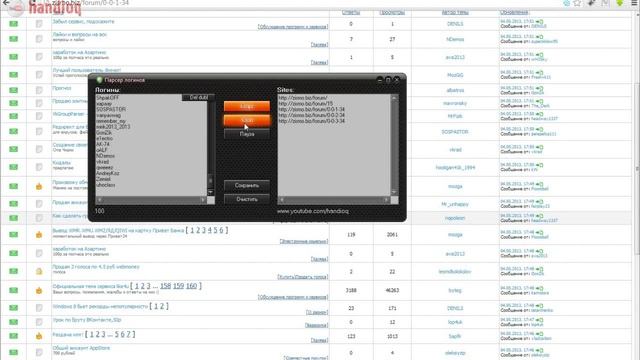This screenshot has width=640, height=360.
Task: Select NDemos entry in the logins list
Action: tap(105, 156)
